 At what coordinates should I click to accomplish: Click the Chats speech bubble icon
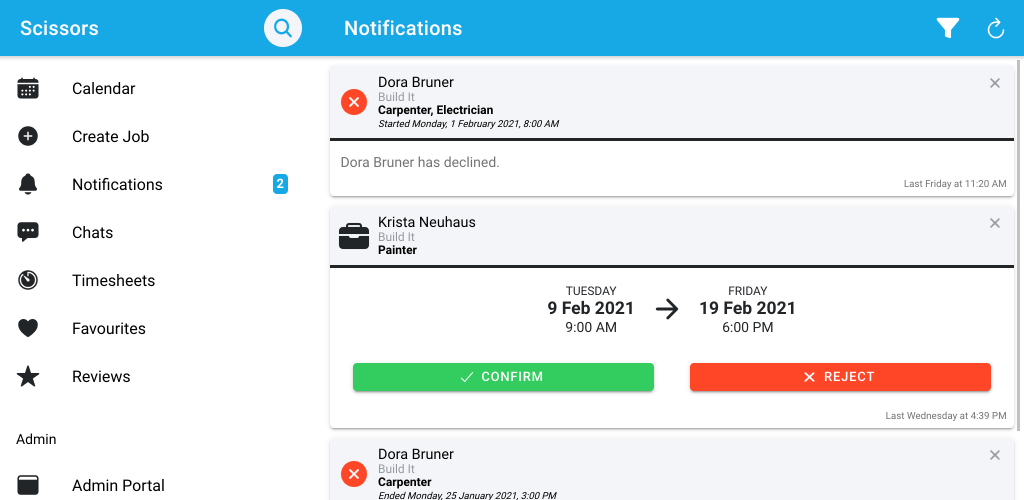pyautogui.click(x=28, y=232)
